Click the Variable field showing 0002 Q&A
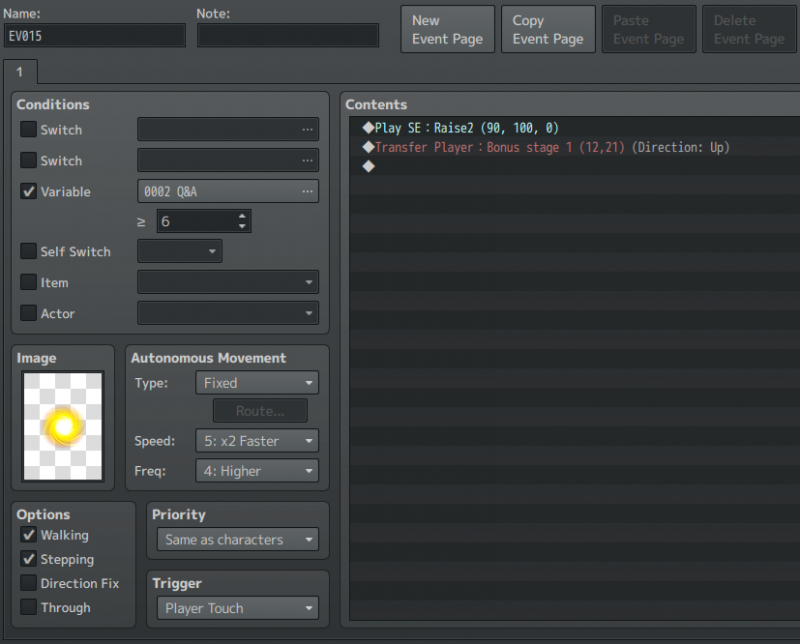 click(x=228, y=191)
